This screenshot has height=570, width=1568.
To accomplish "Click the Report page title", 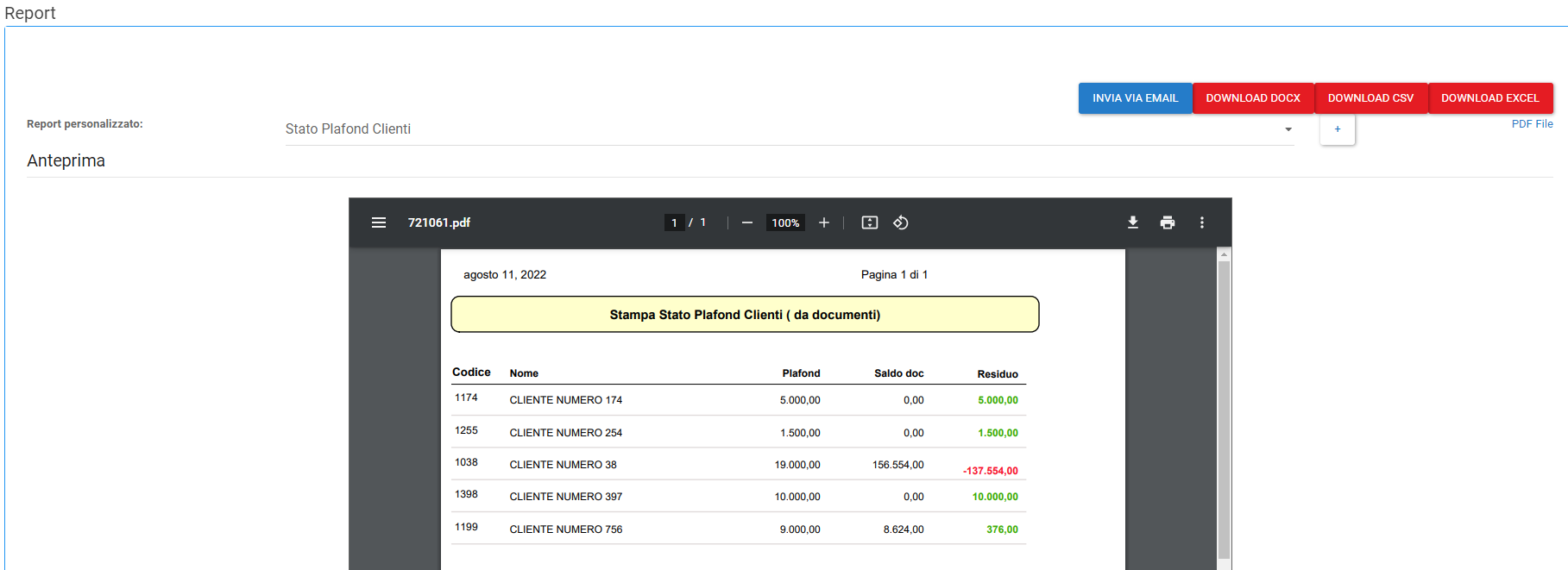I will pos(30,13).
